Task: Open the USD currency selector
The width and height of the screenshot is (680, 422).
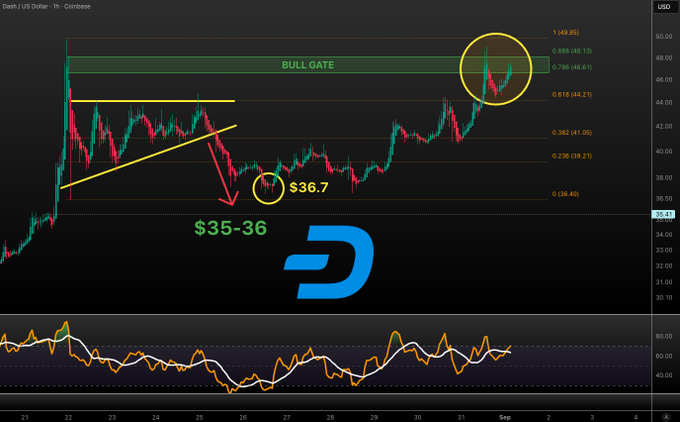Action: [x=664, y=7]
